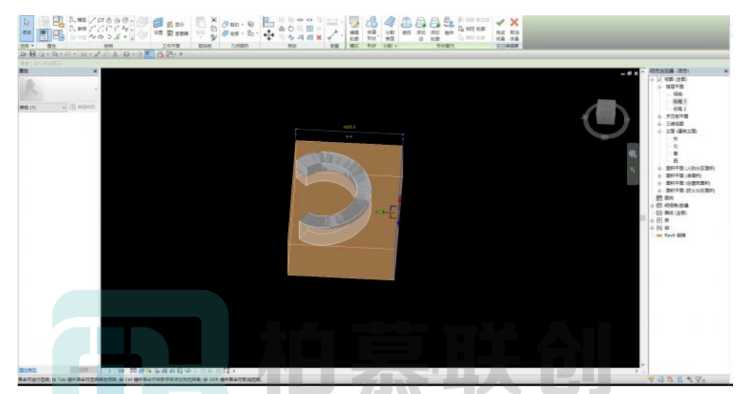Viewport: 746px width, 394px height.
Task: Click the Set work plane icon
Action: click(x=158, y=22)
